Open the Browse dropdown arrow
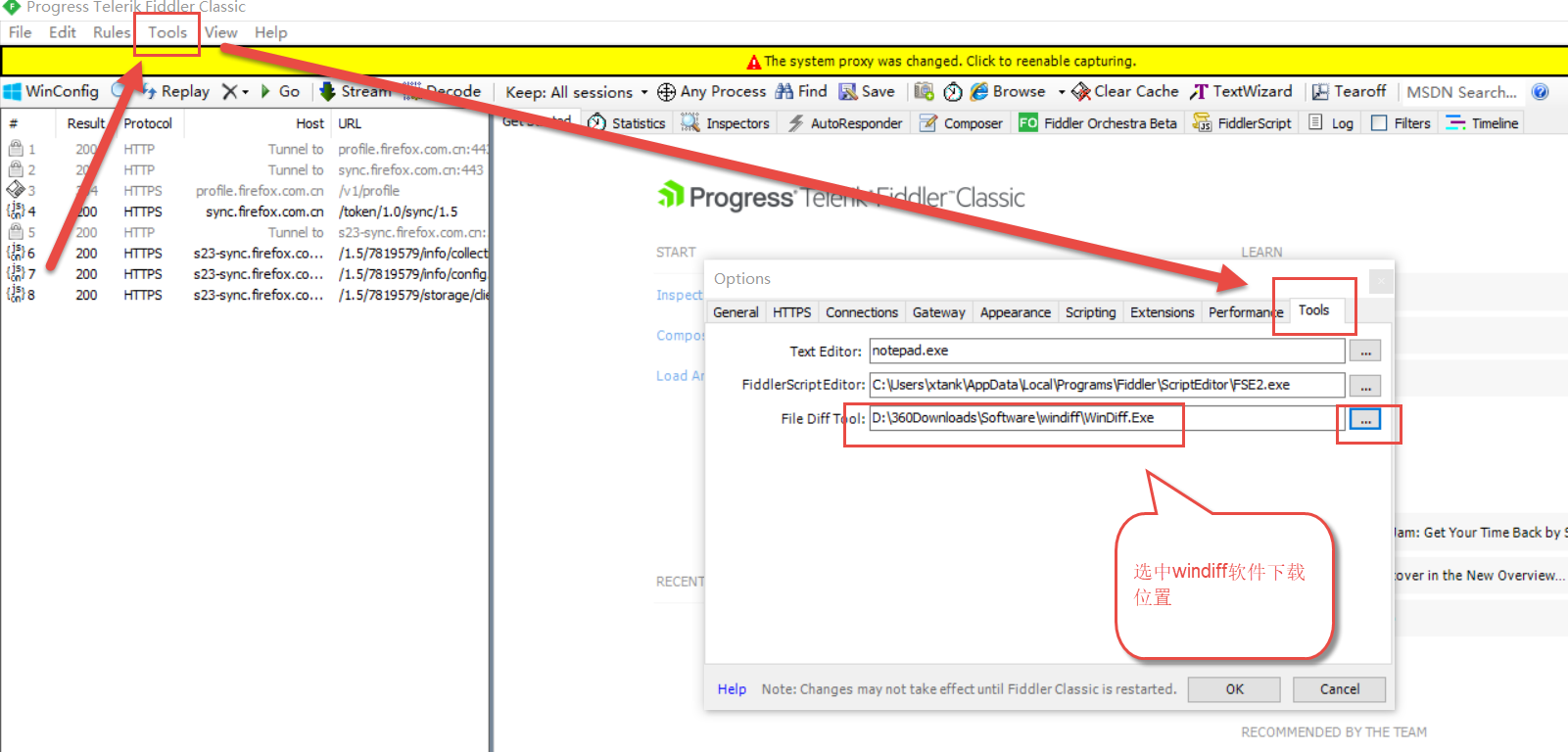Screen dimensions: 1568x752 (1061, 93)
